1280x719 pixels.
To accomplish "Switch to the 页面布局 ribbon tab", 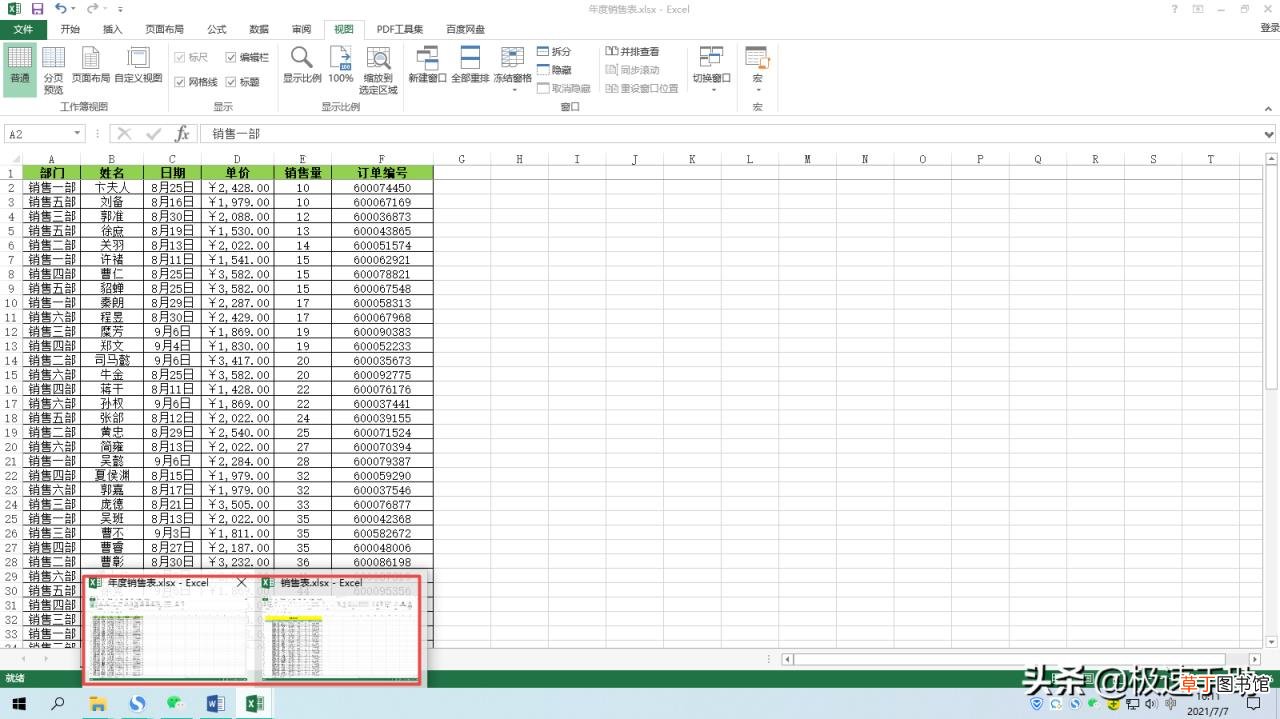I will click(164, 29).
